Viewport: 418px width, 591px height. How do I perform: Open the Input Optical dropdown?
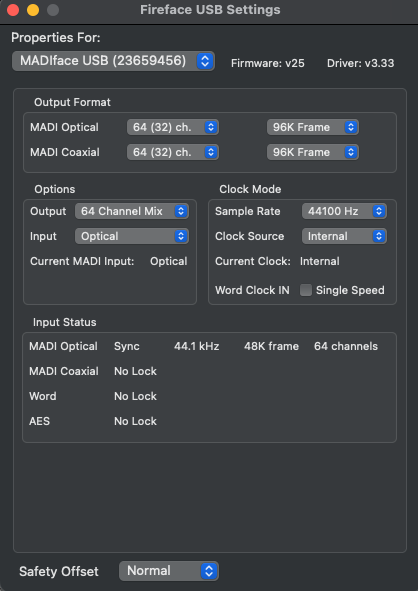pyautogui.click(x=132, y=236)
